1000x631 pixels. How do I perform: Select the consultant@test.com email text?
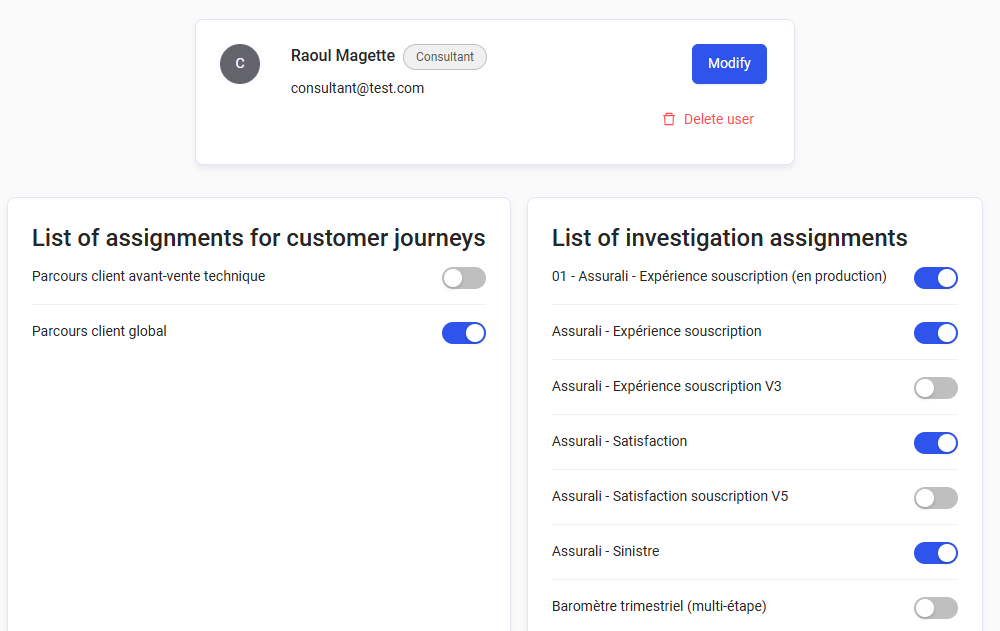[357, 88]
